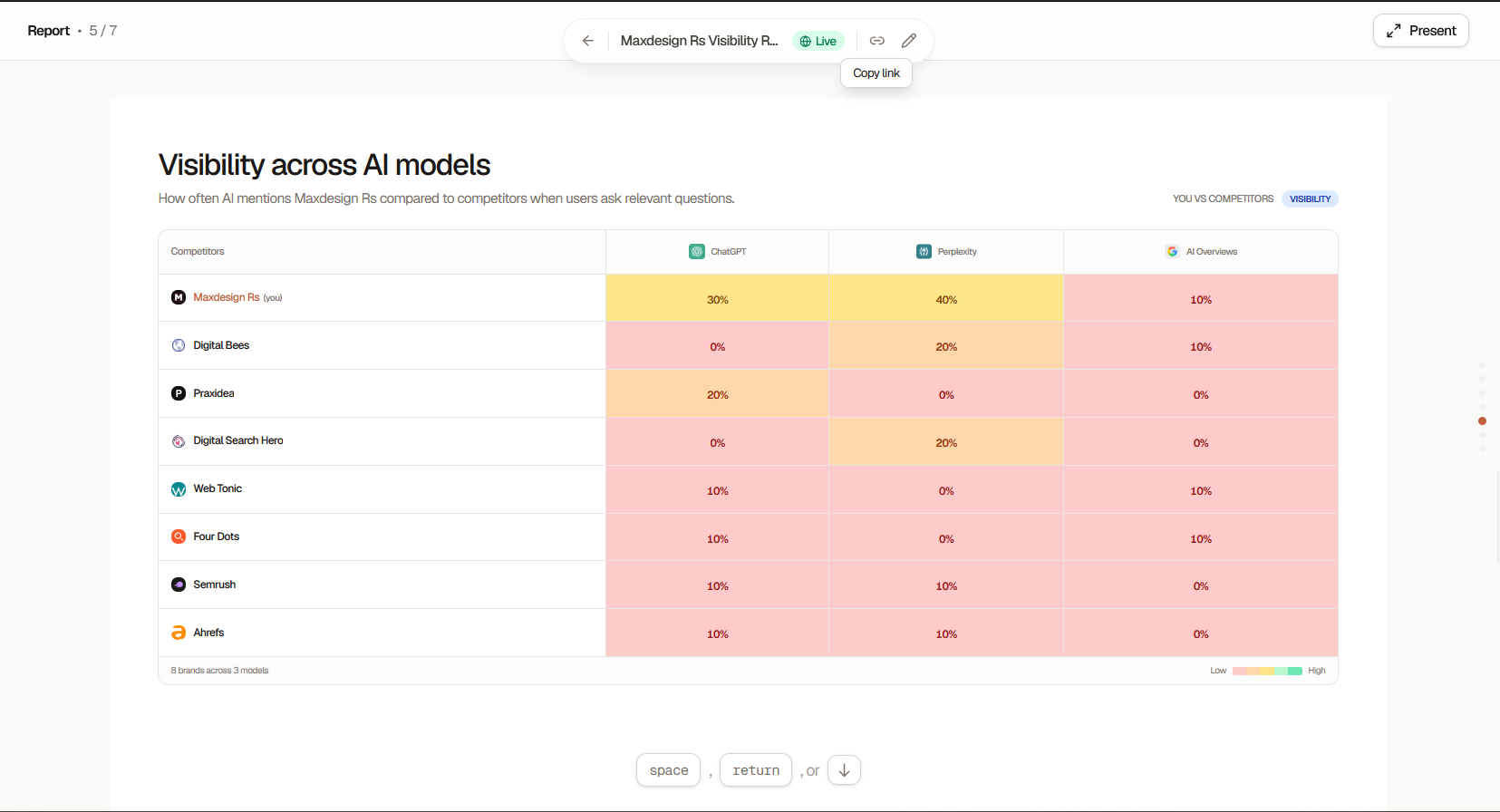
Task: Click Digital Bees ChatGPT 0% cell
Action: pos(717,346)
